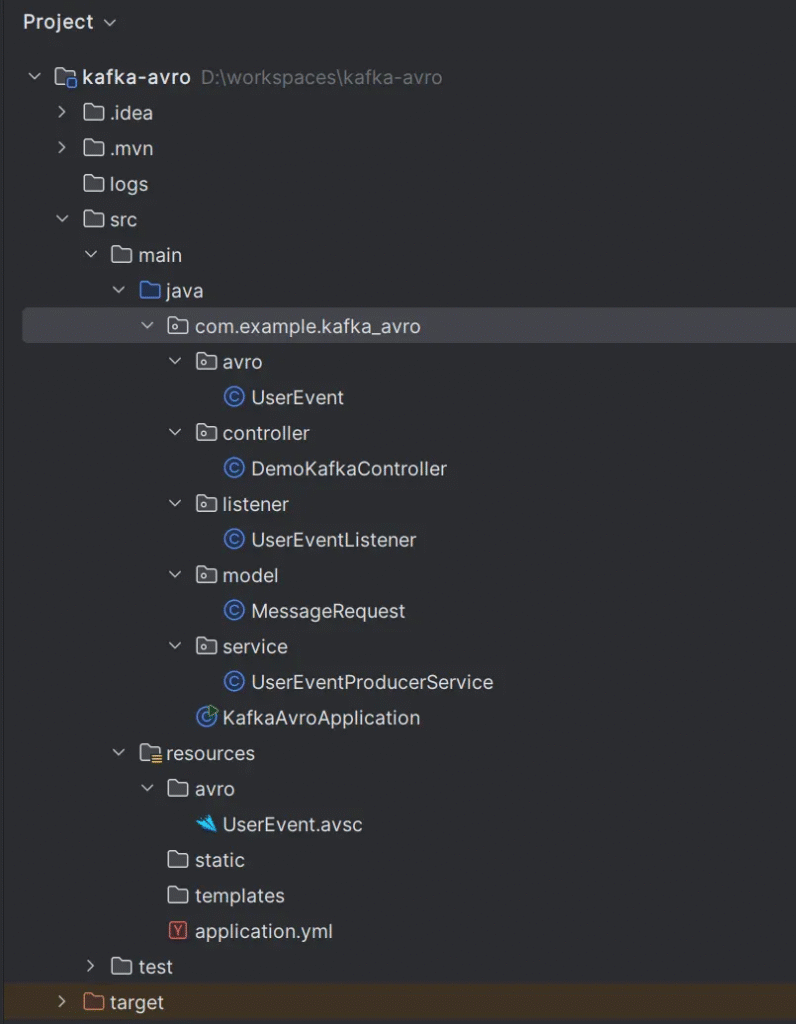
Task: Expand the test folder
Action: tap(91, 966)
